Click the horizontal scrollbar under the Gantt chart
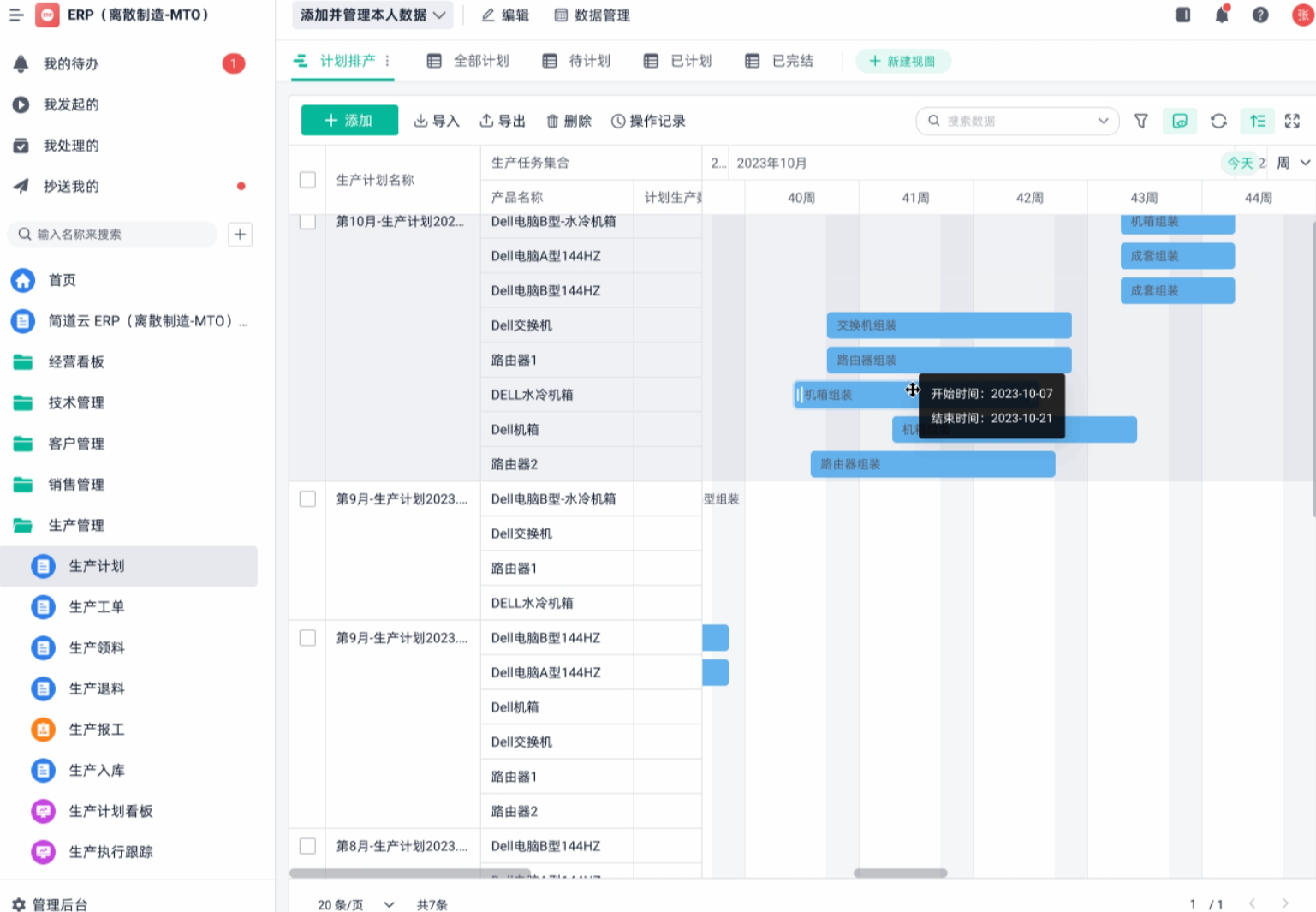This screenshot has width=1316, height=912. (x=900, y=873)
